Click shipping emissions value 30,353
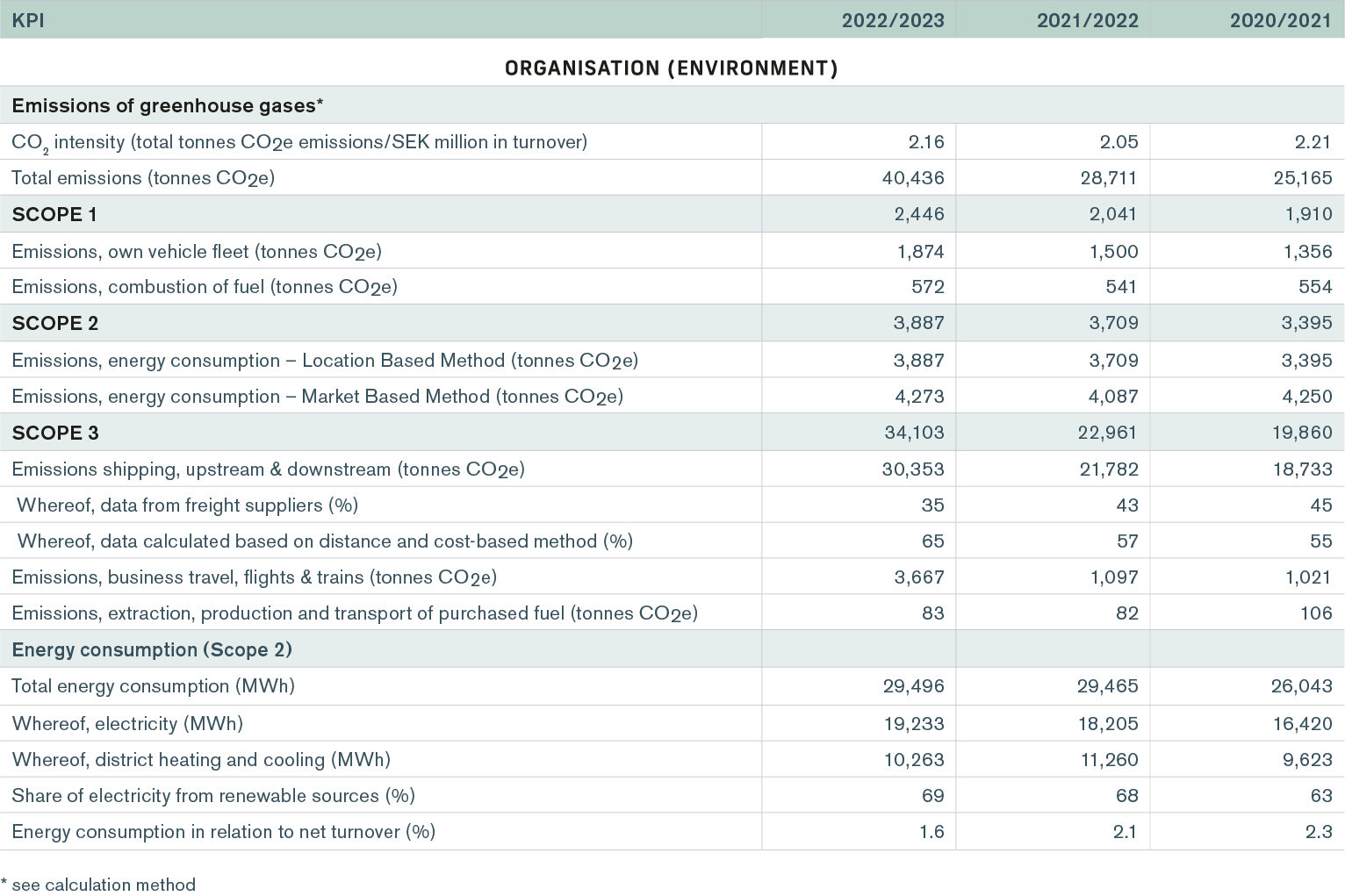 [913, 470]
